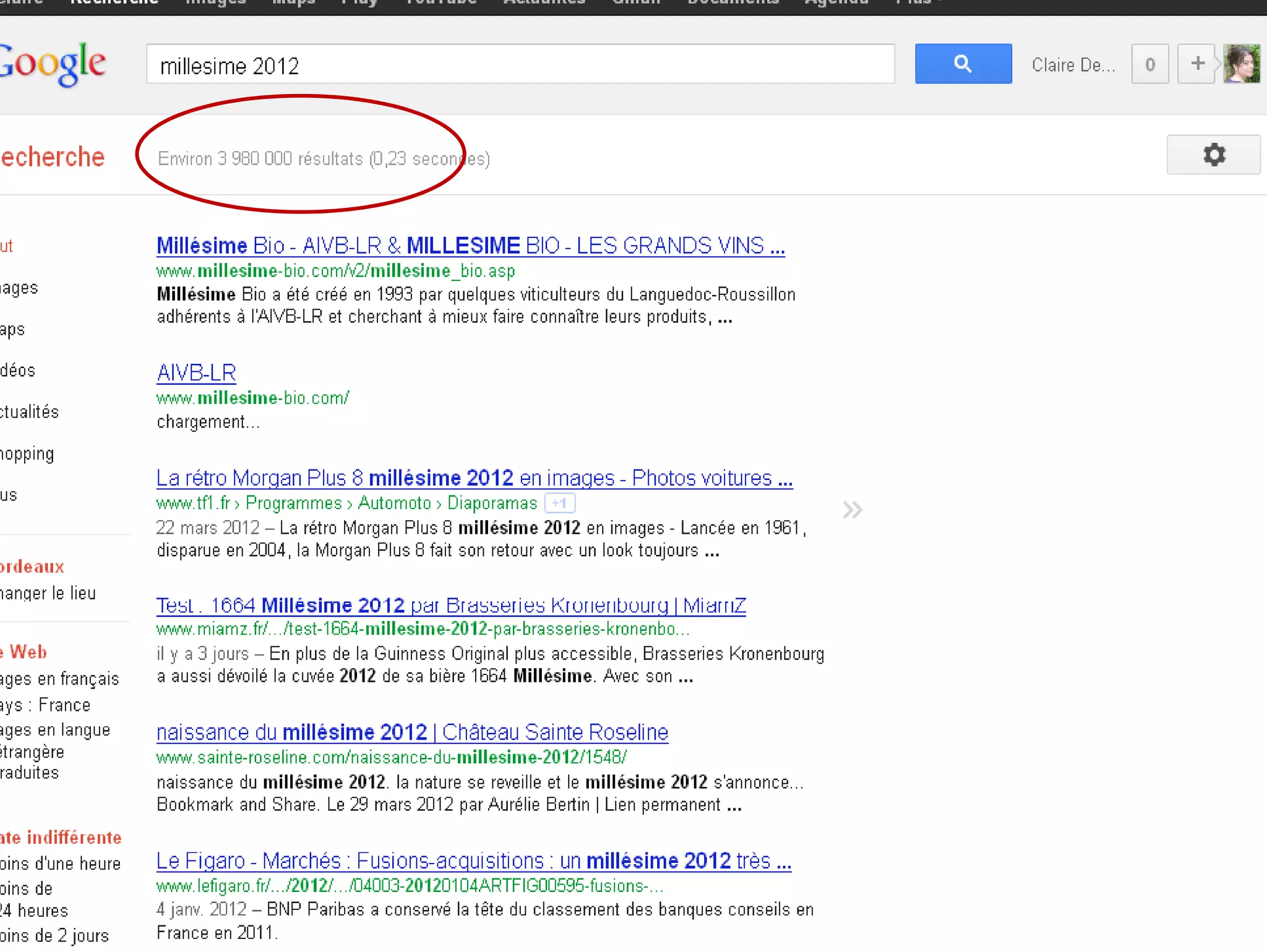The height and width of the screenshot is (952, 1267).
Task: Open the Test 1664 Millésime 2012 Kronenbourg result
Action: pyautogui.click(x=451, y=605)
